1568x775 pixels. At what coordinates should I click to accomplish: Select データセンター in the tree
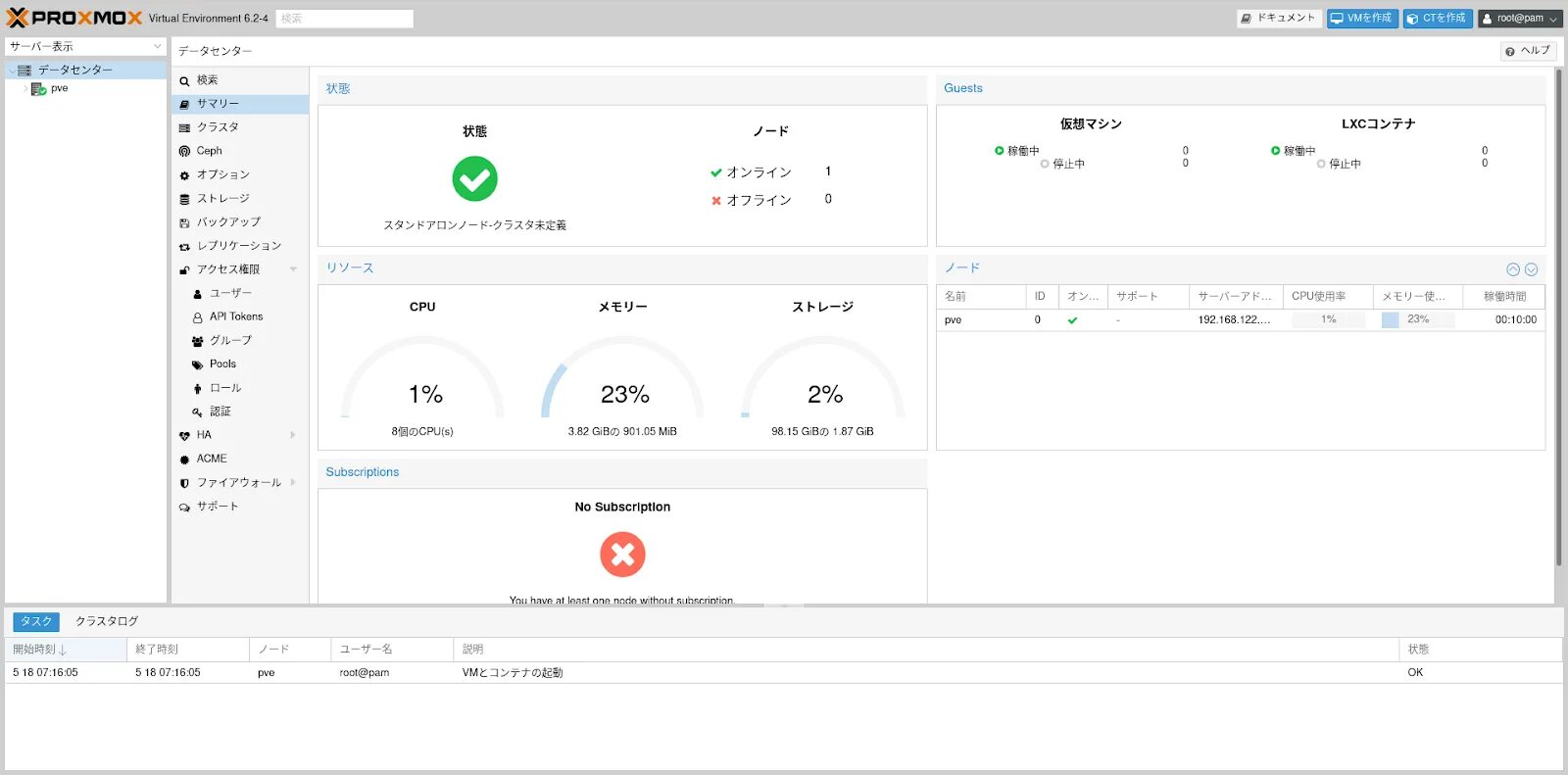[85, 70]
